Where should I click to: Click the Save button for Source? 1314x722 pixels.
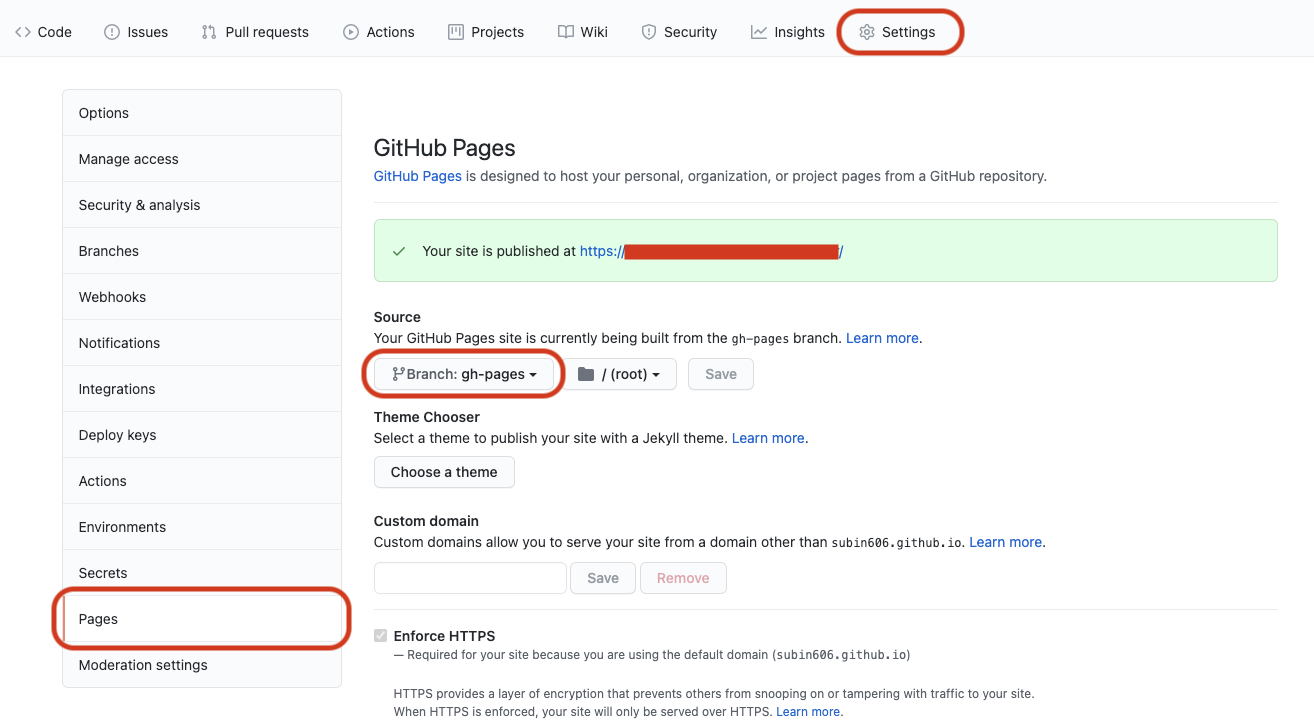(x=721, y=374)
